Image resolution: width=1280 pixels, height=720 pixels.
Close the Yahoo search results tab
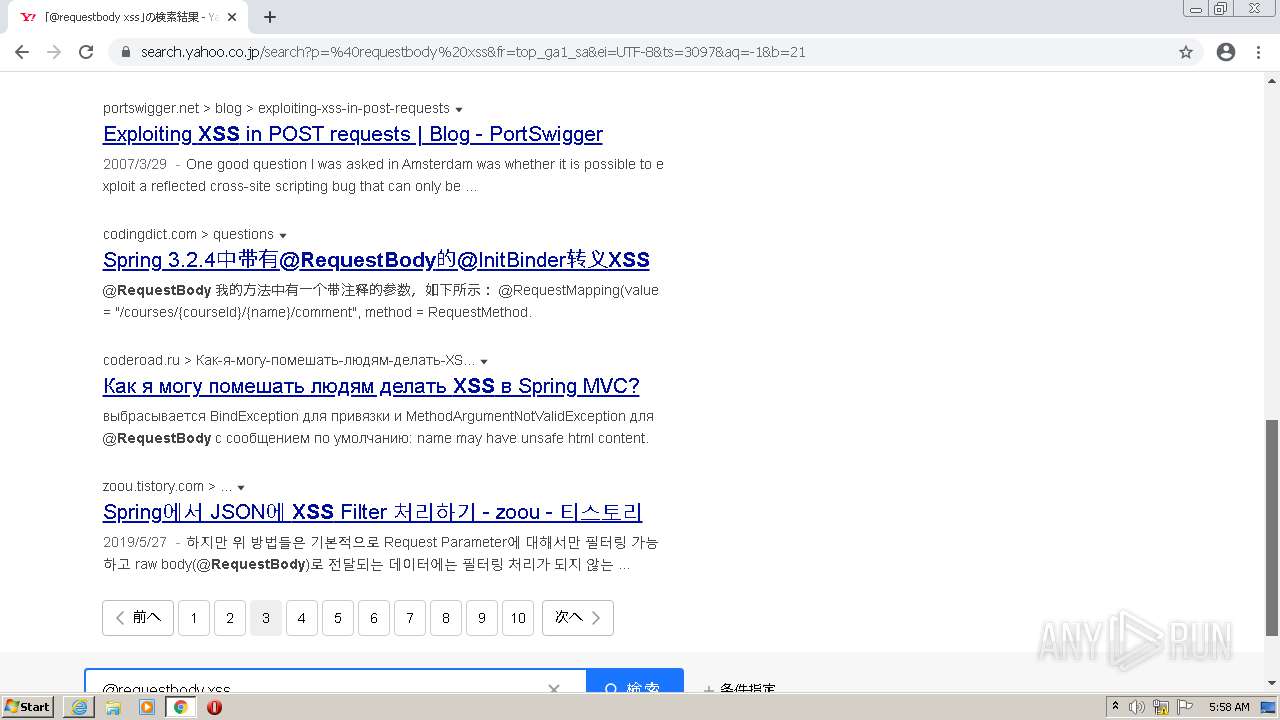tap(233, 17)
